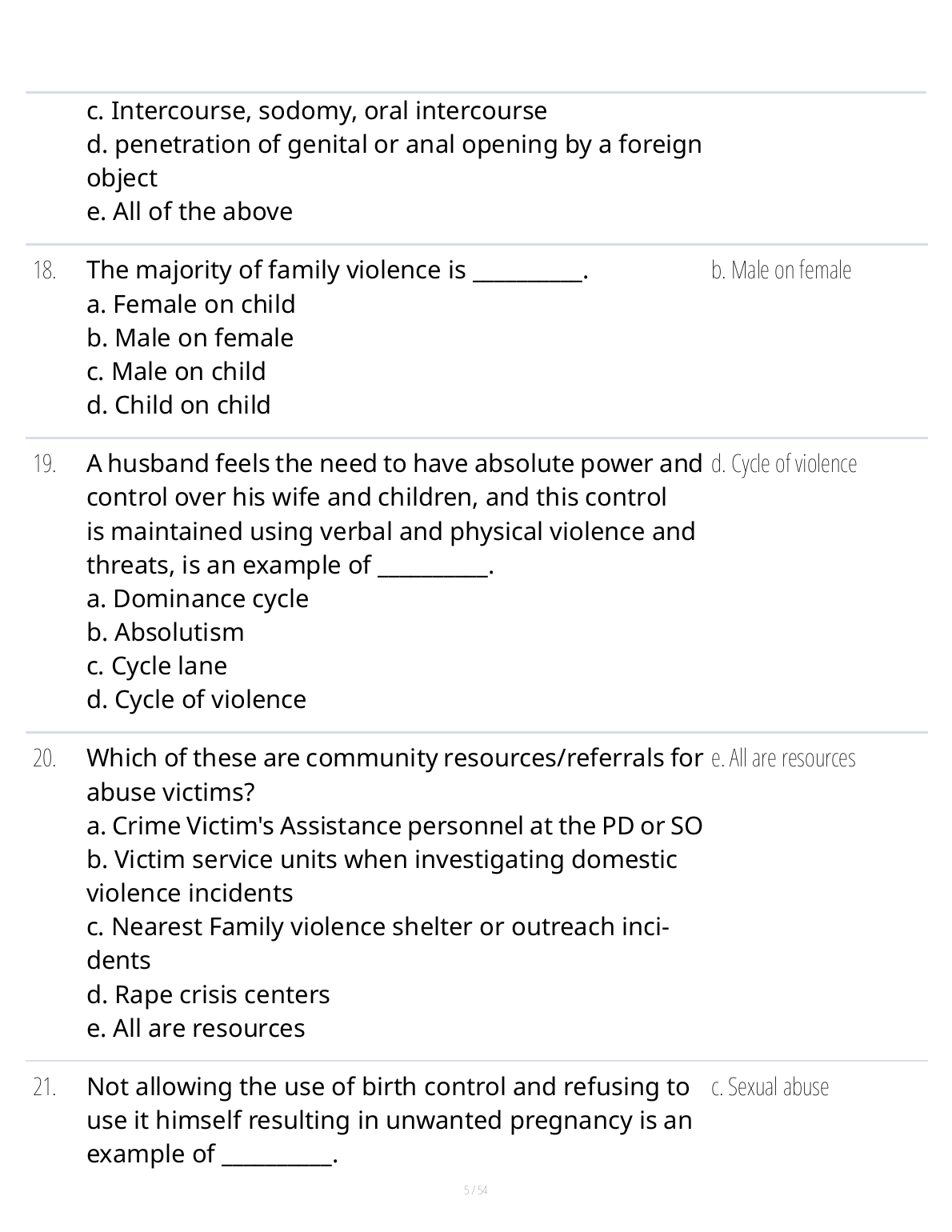Click option 'a. Dominance cycle'
This screenshot has height=1232, width=952.
coord(197,599)
